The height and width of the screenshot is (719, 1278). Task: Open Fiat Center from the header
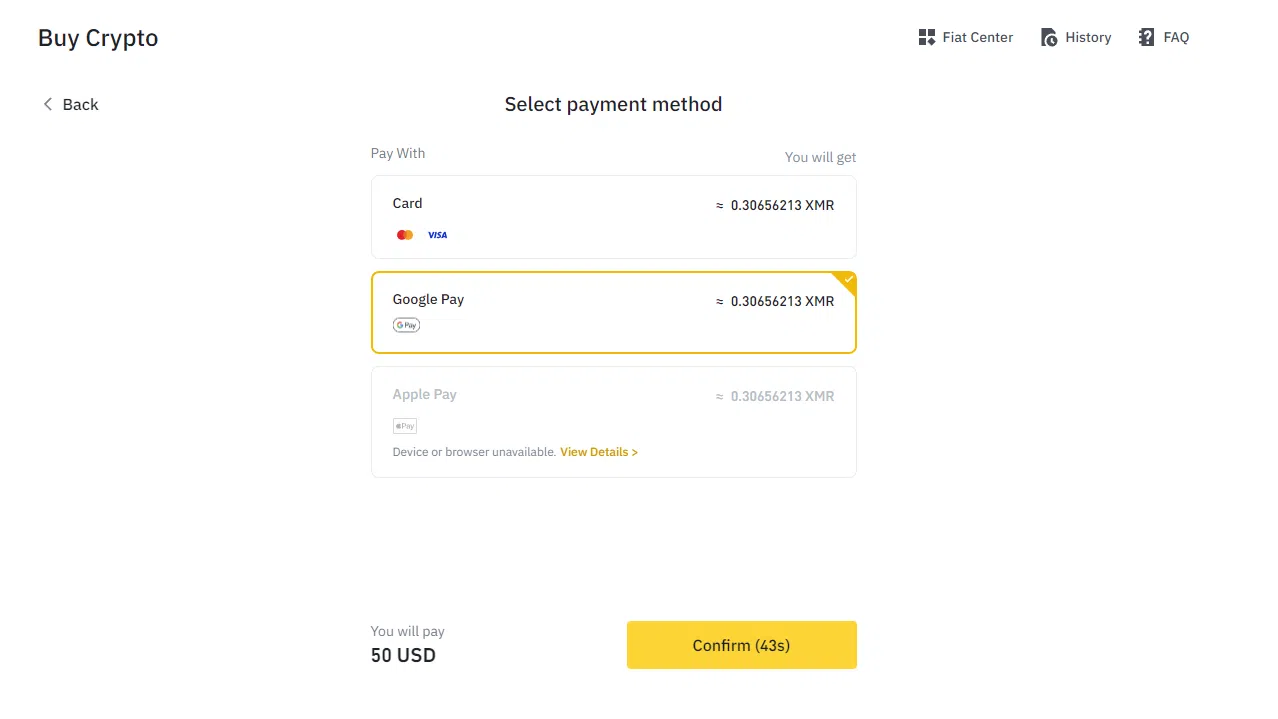[977, 38]
